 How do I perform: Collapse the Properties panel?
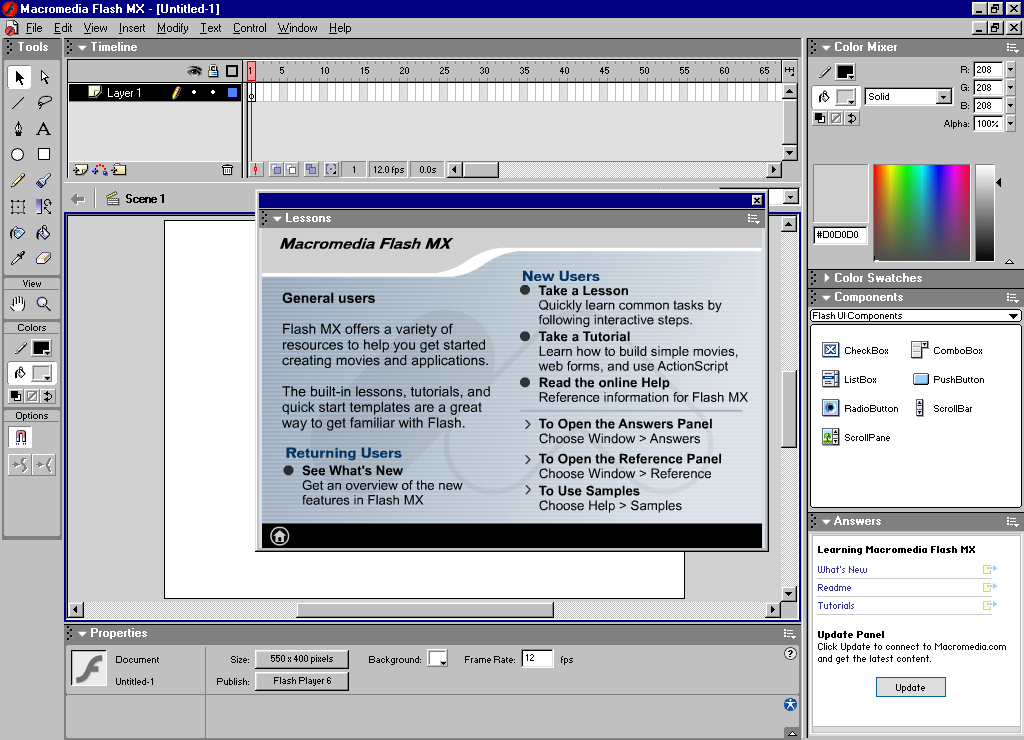pyautogui.click(x=82, y=633)
